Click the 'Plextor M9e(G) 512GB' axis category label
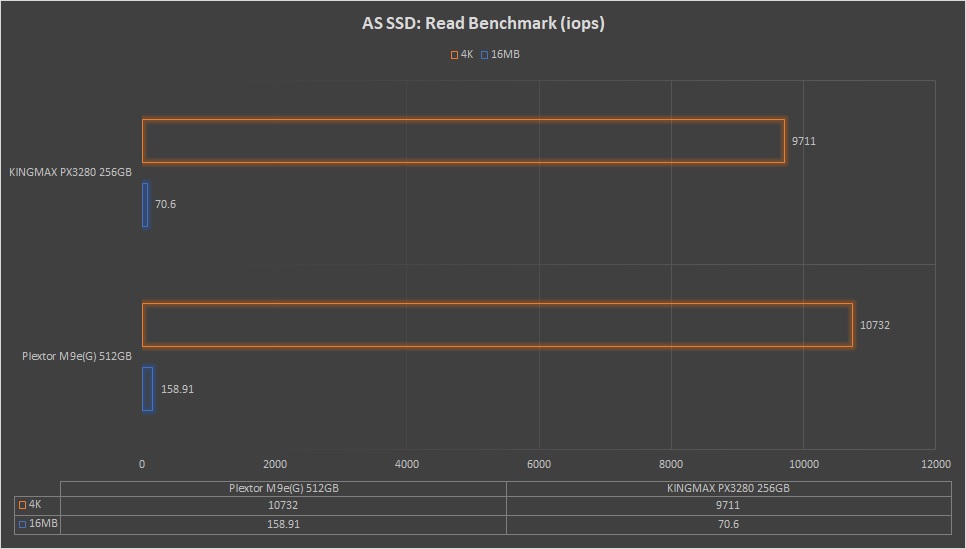The height and width of the screenshot is (549, 966). point(76,356)
